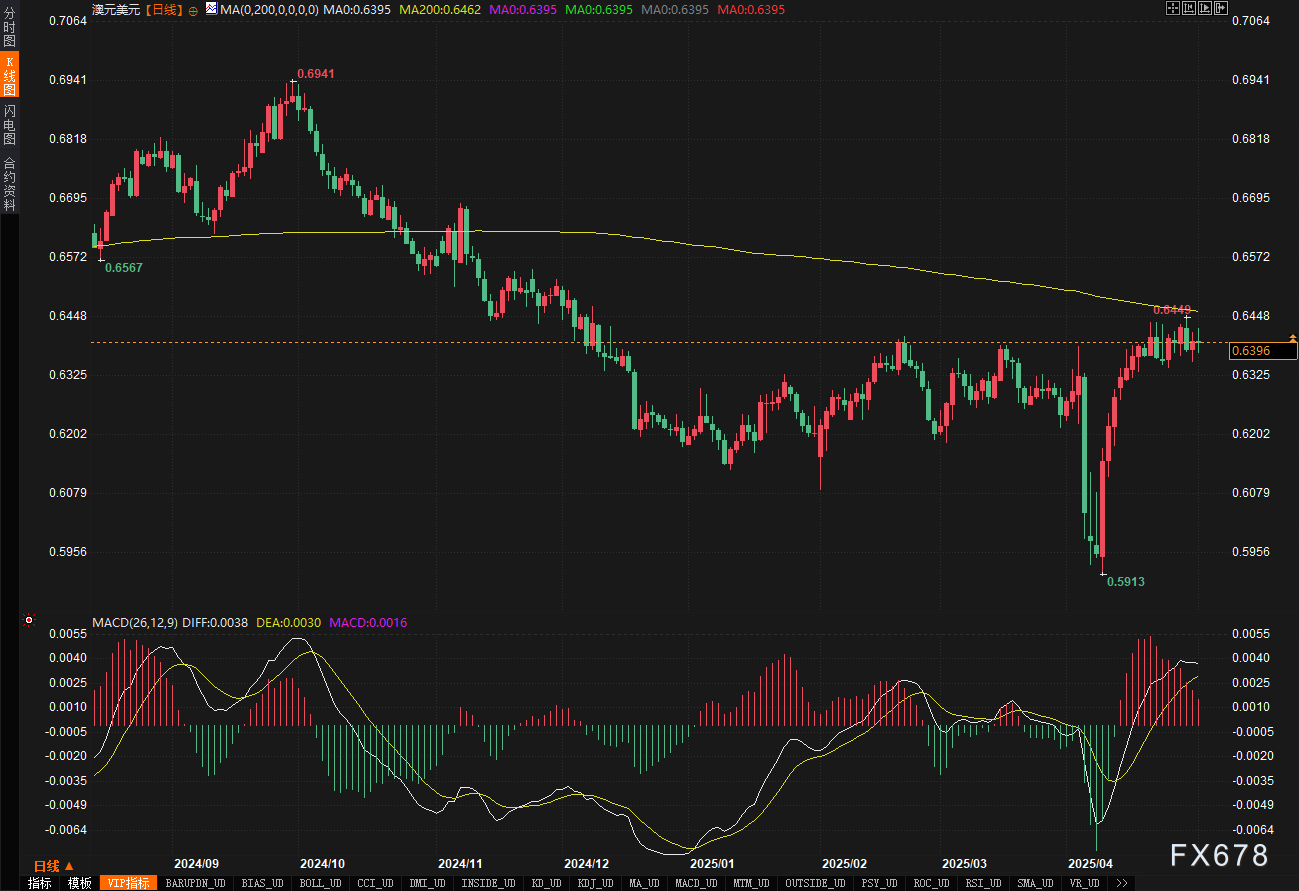Click the MA indicator chart icon

211,9
